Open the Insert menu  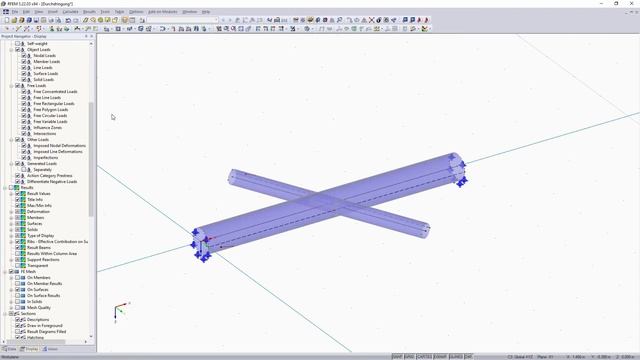coord(53,12)
